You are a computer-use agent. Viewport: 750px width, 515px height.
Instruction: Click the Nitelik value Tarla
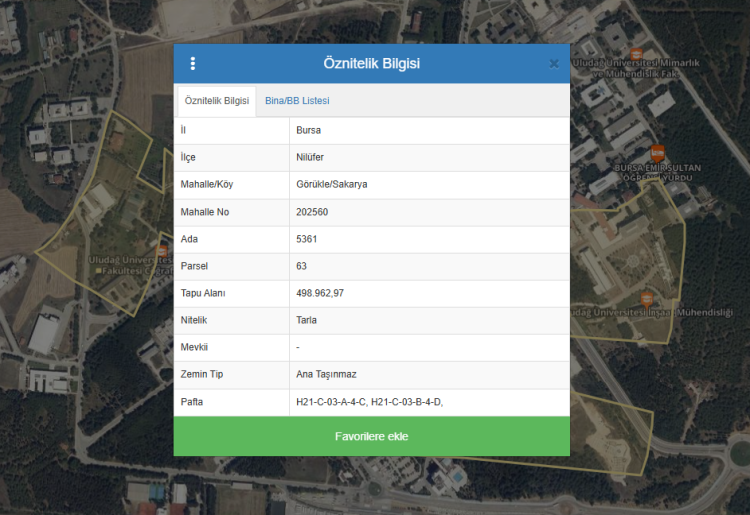point(307,320)
